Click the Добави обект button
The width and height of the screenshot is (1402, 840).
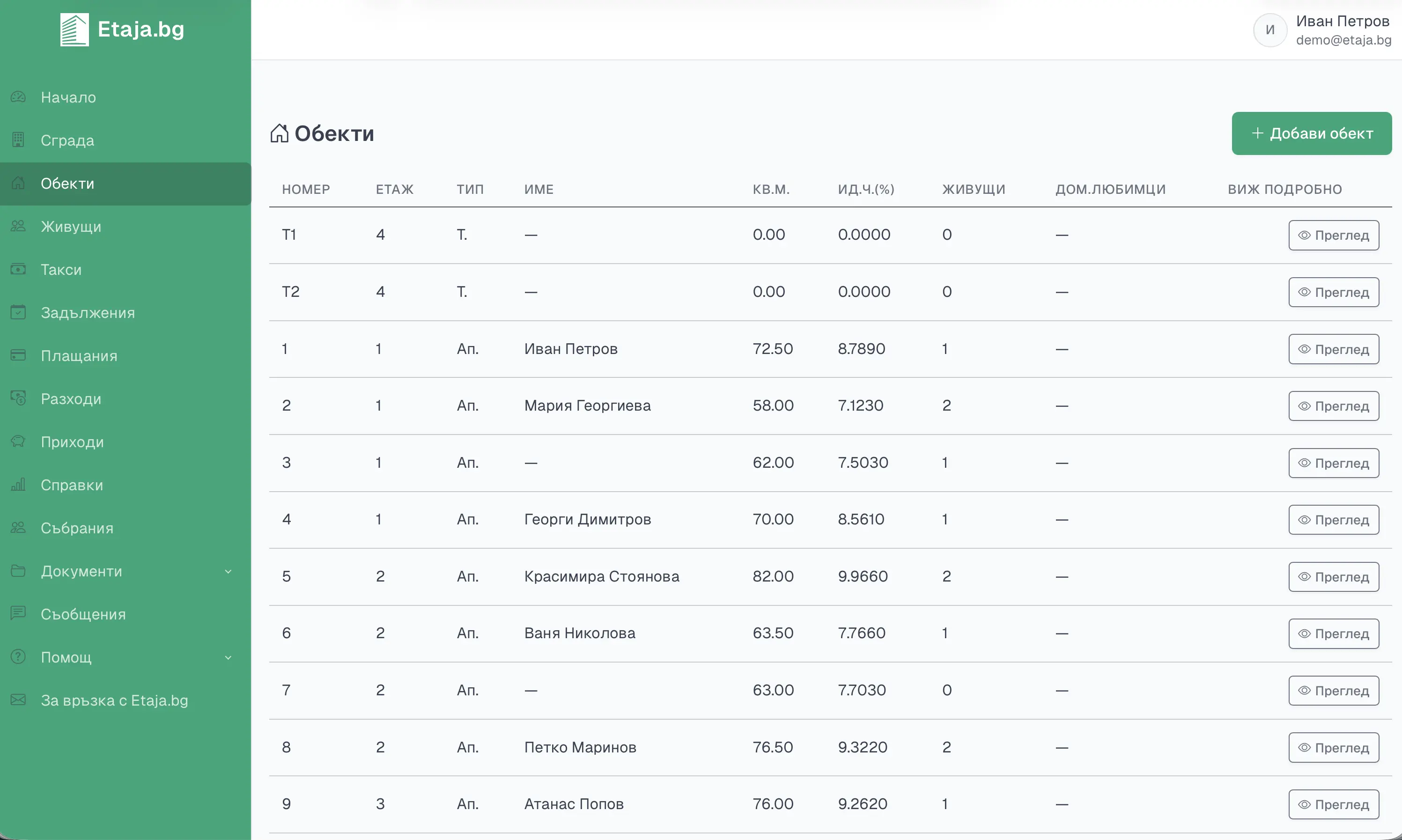point(1312,133)
